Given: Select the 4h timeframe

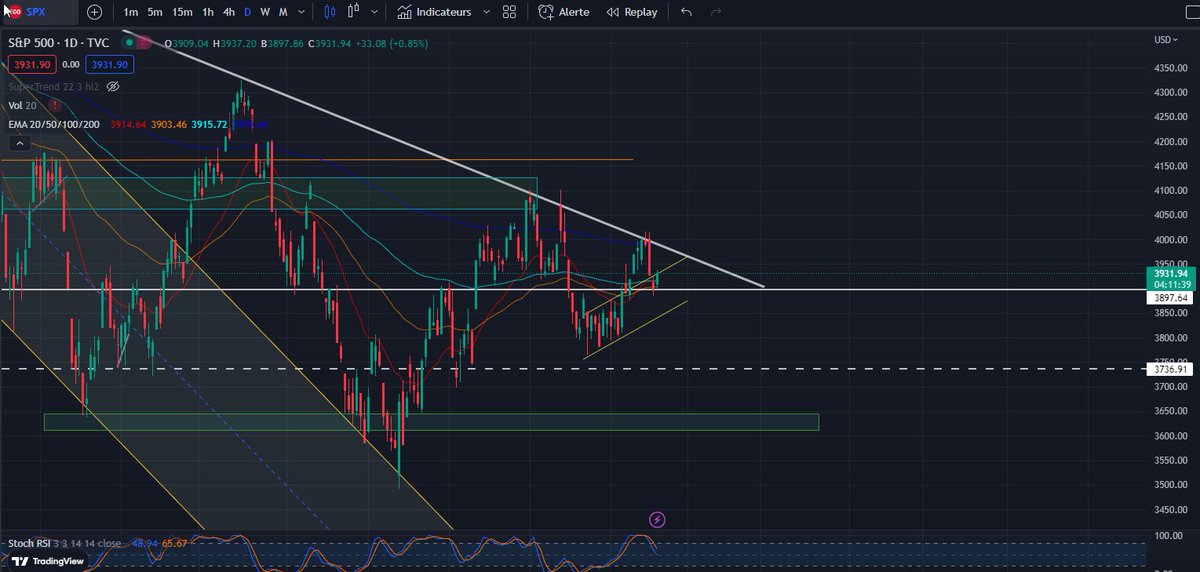Looking at the screenshot, I should pos(229,12).
